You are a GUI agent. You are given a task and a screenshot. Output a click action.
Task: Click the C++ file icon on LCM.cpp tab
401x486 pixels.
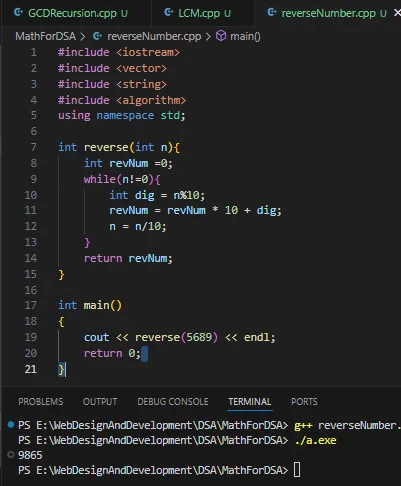coord(169,13)
